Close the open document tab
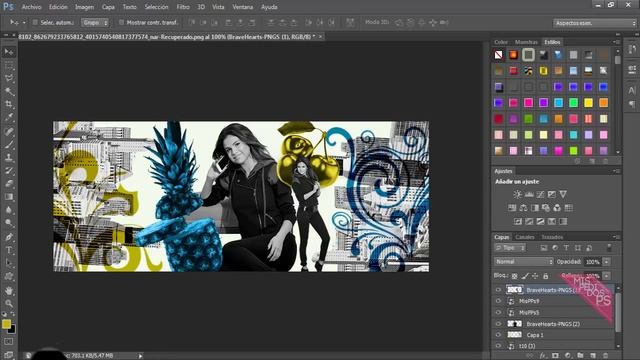Viewport: 640px width, 360px height. pyautogui.click(x=320, y=36)
